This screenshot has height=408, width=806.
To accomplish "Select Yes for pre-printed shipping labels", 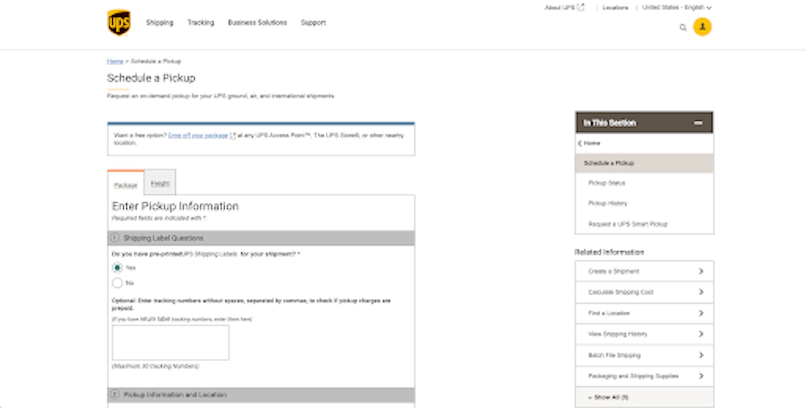I will (117, 268).
